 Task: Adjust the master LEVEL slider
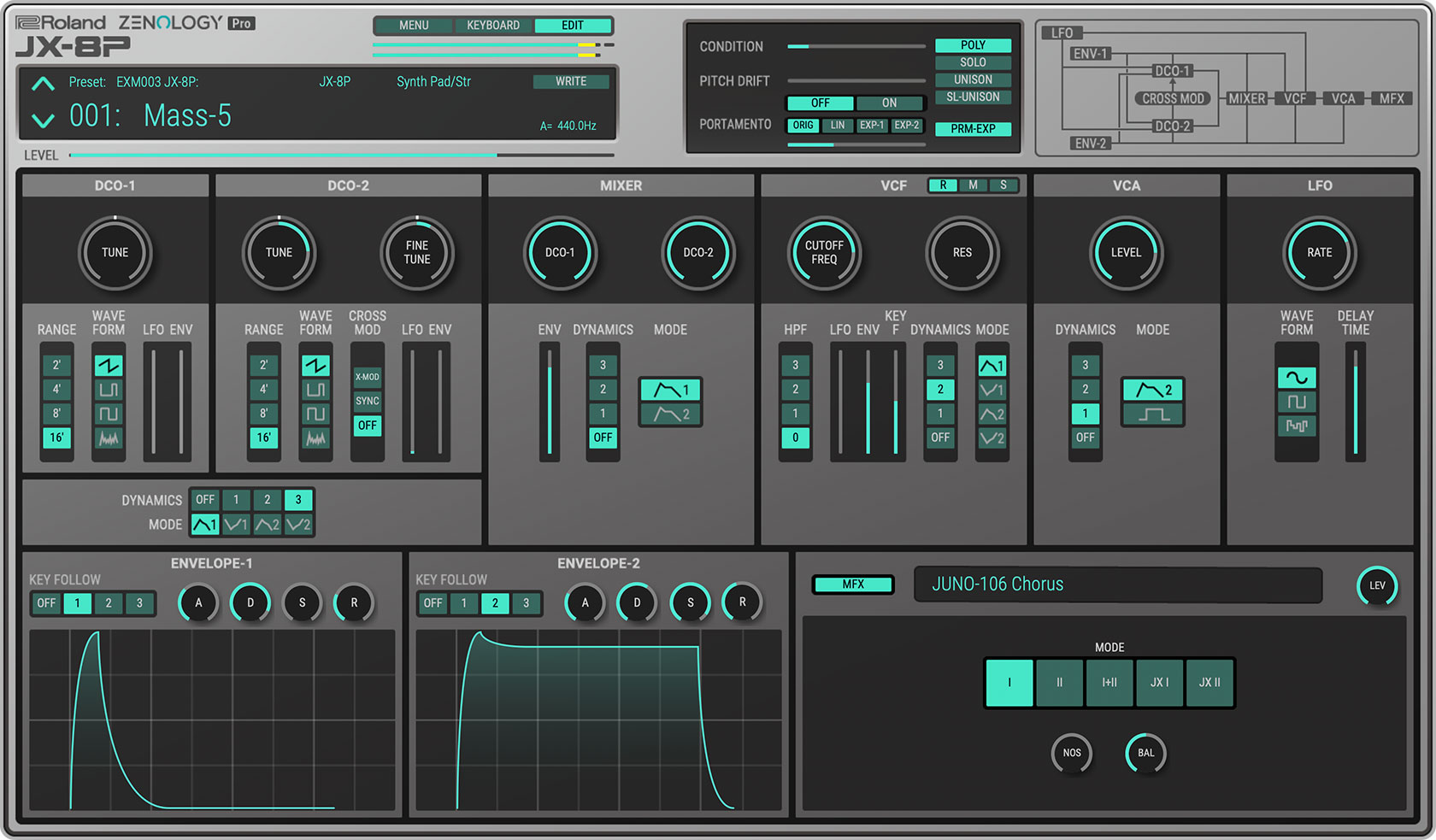pos(342,156)
